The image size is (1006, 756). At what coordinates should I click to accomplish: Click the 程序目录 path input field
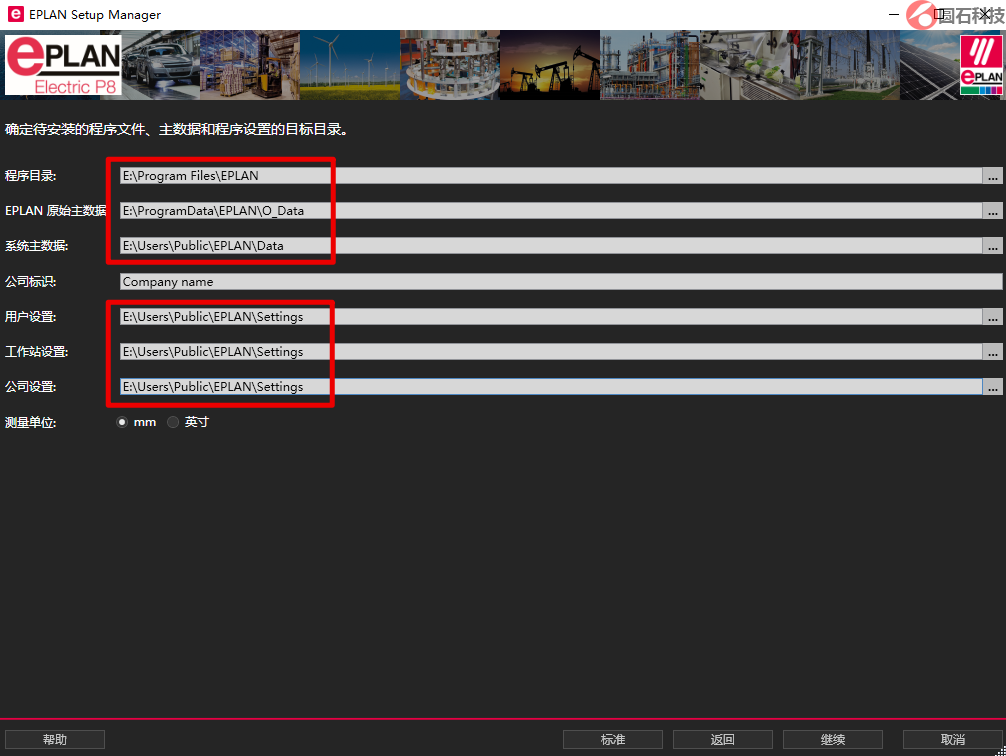coord(551,176)
